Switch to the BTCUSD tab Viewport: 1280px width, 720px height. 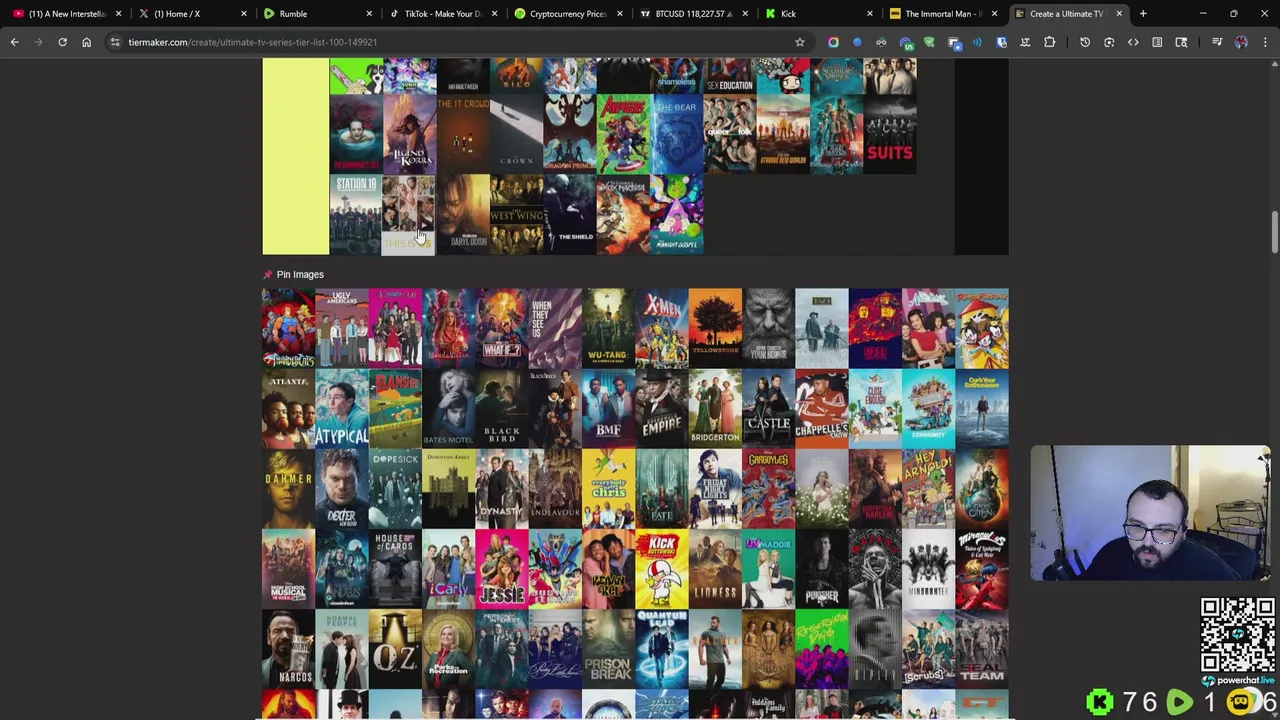pyautogui.click(x=691, y=14)
